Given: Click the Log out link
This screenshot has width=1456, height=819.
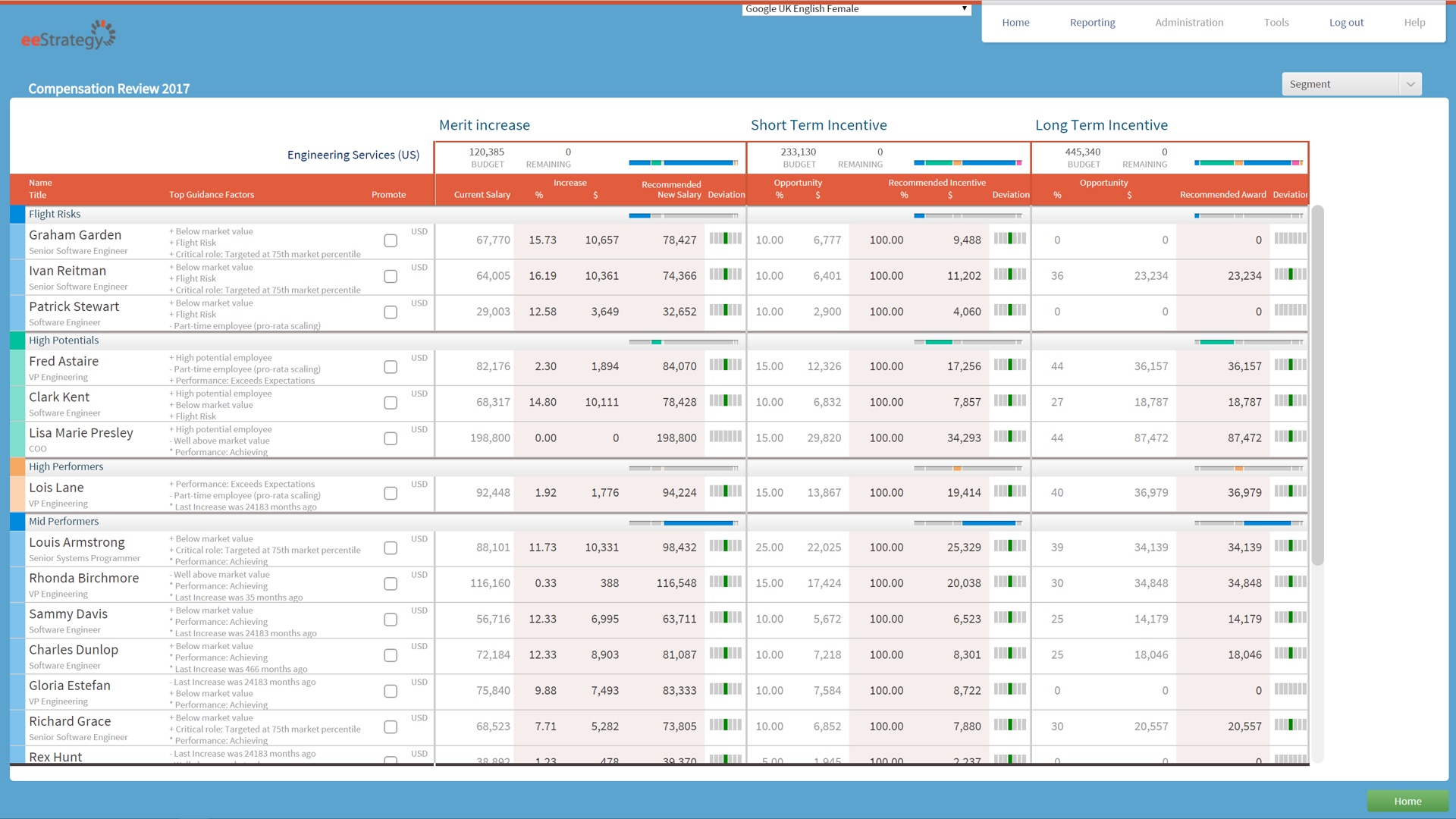Looking at the screenshot, I should (1345, 23).
